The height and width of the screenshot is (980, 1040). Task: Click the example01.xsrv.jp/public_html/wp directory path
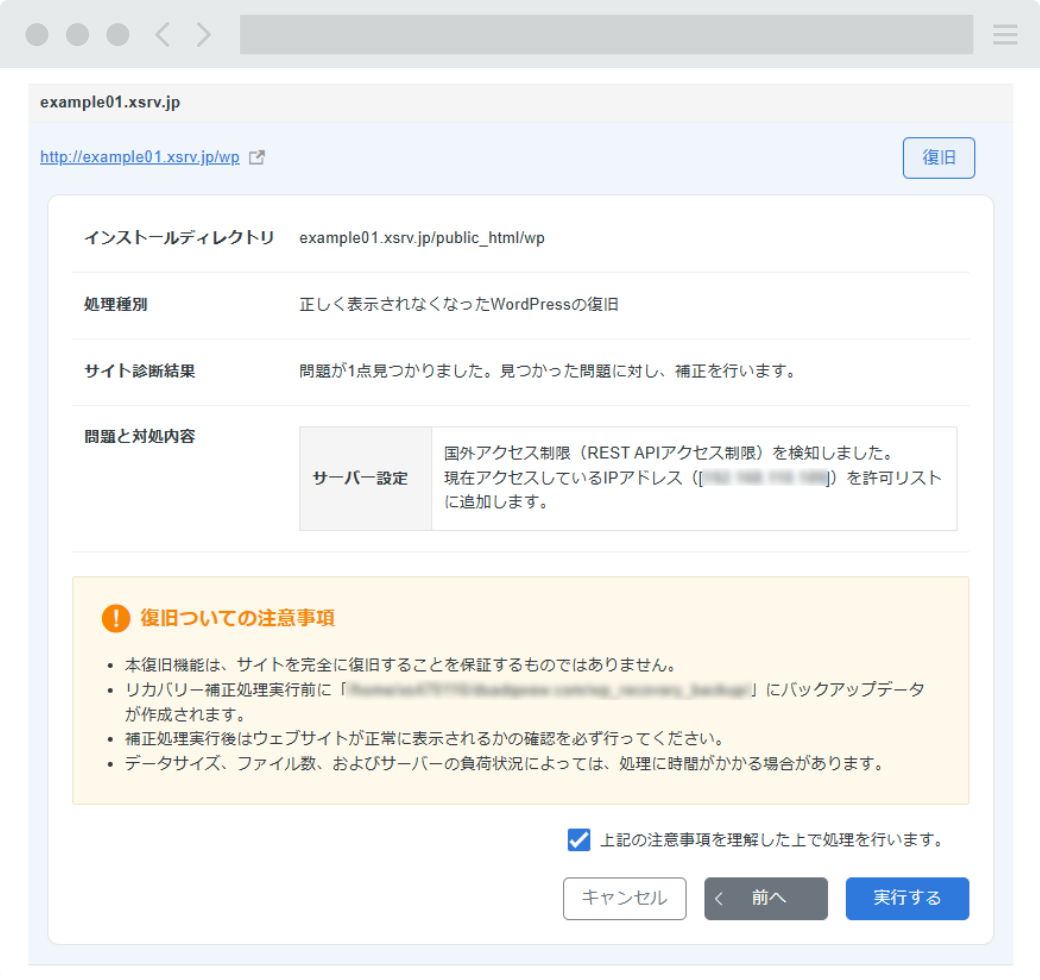click(x=421, y=238)
